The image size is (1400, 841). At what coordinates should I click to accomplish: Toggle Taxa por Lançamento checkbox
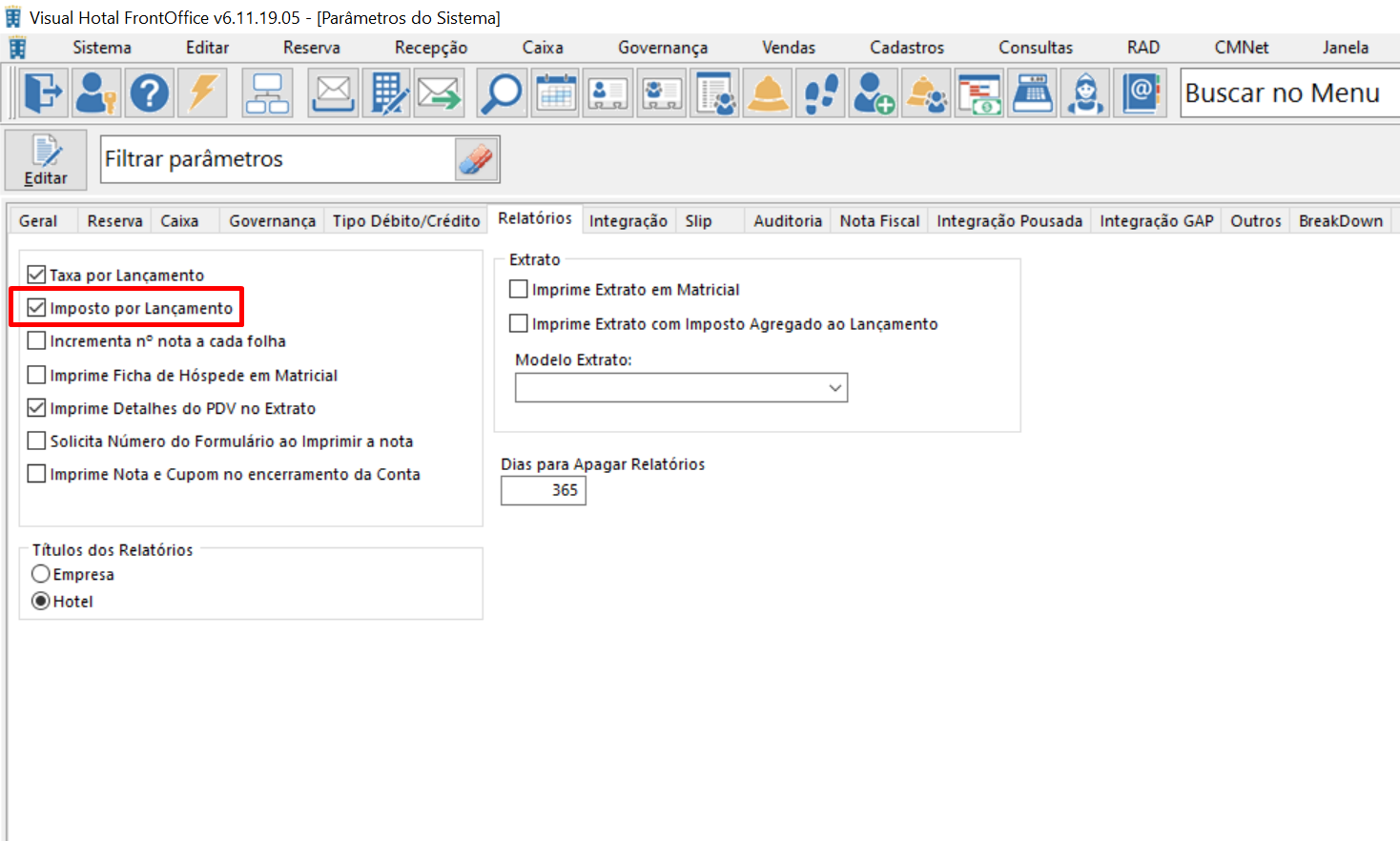(37, 275)
